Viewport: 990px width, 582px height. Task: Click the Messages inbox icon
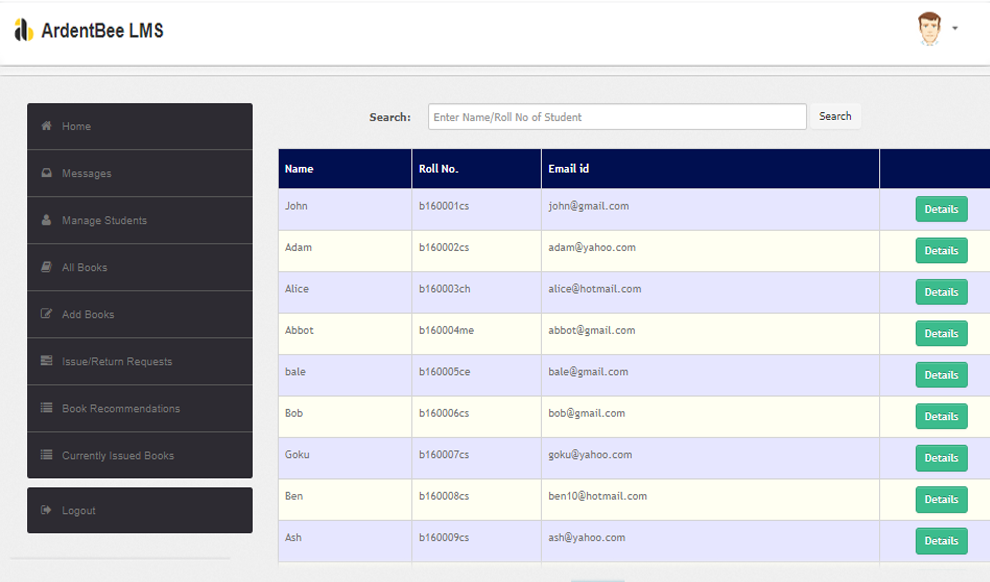pos(46,173)
